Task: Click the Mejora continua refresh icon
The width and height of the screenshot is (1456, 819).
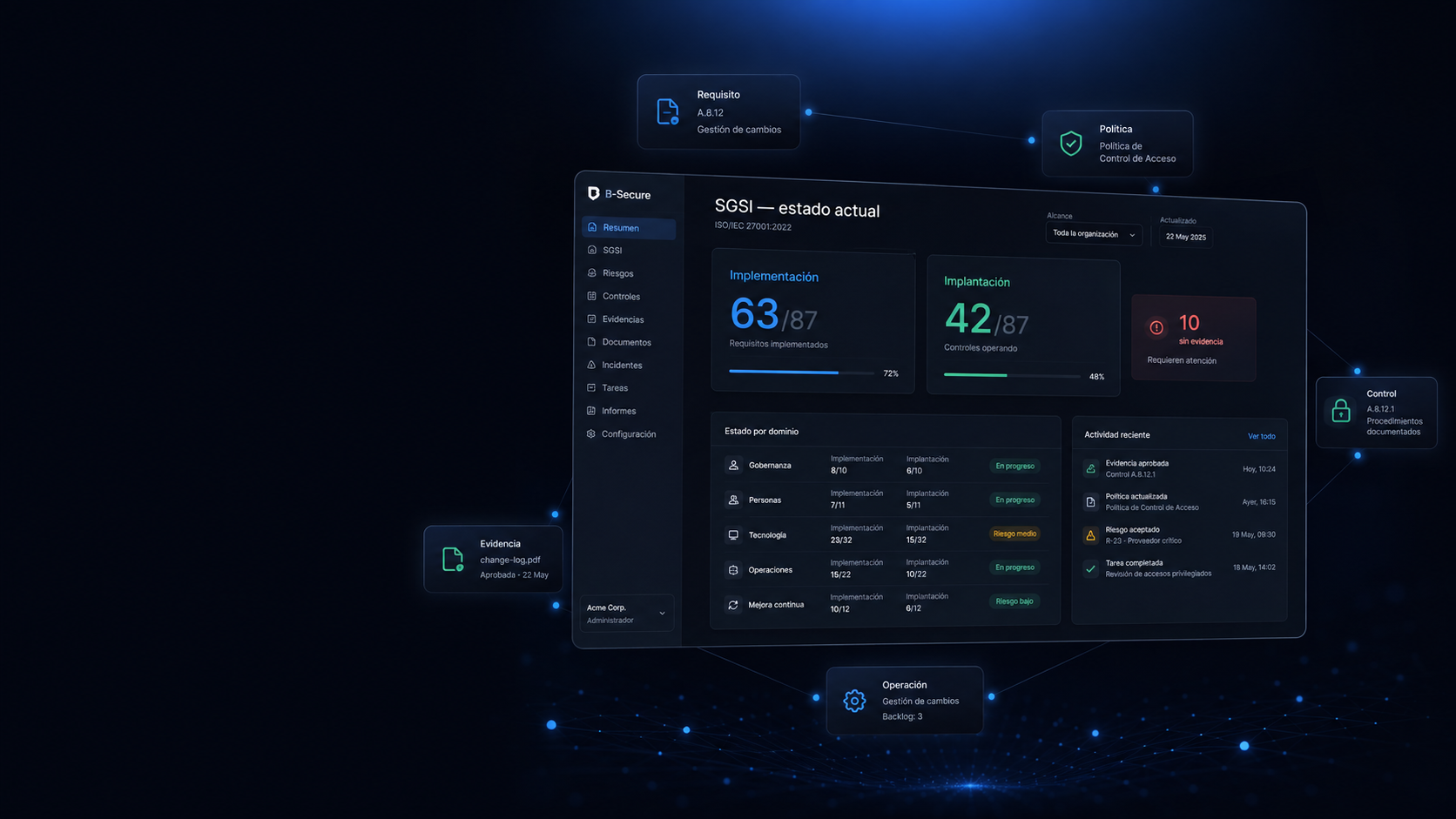Action: coord(733,604)
